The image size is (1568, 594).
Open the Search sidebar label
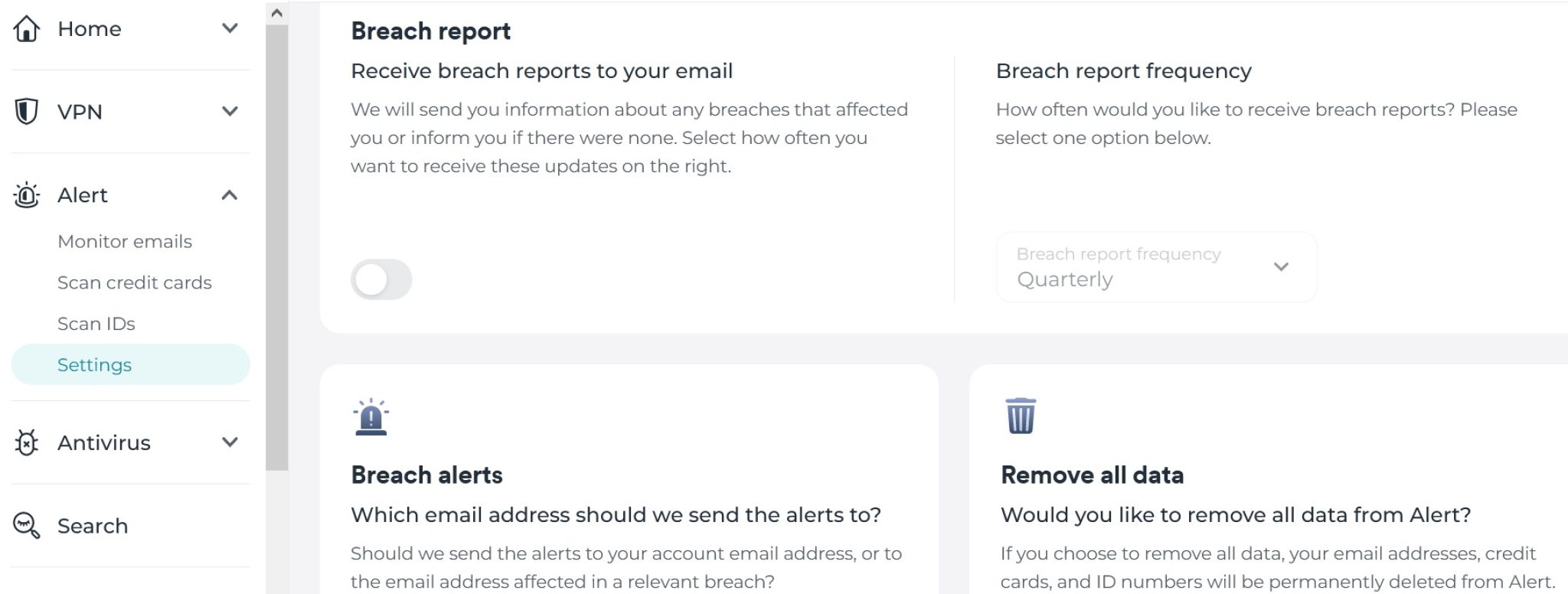[93, 526]
